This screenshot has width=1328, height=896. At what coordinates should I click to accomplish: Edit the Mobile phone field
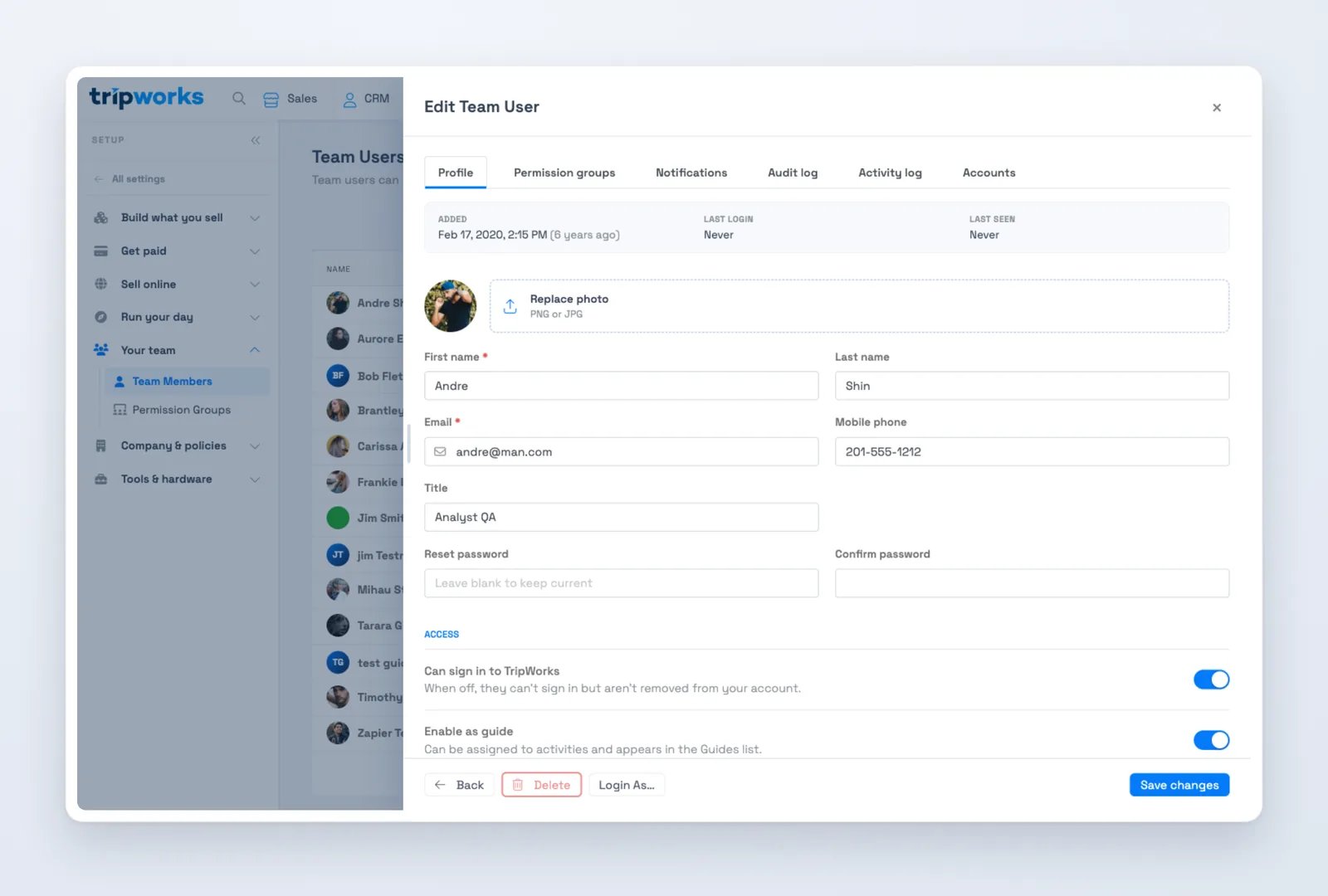coord(1032,452)
